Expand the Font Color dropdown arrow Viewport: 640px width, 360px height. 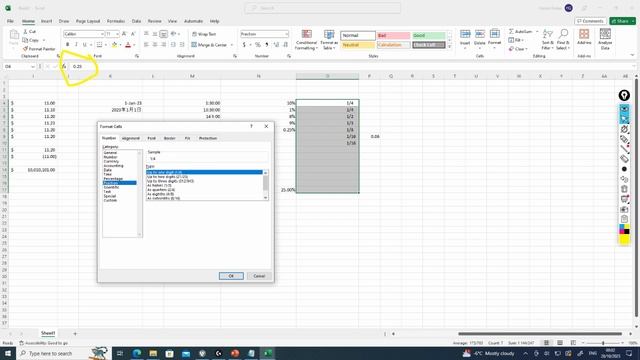click(x=134, y=45)
